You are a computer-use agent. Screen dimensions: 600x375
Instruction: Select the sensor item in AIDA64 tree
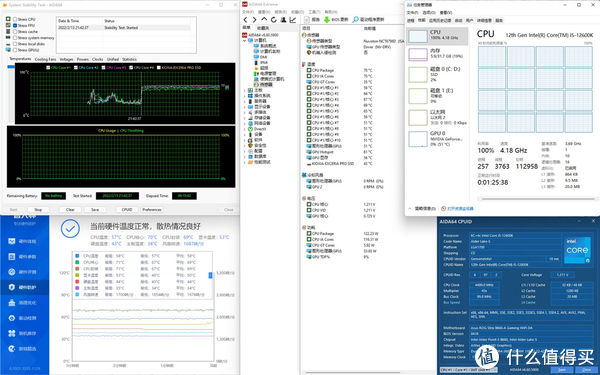[263, 85]
